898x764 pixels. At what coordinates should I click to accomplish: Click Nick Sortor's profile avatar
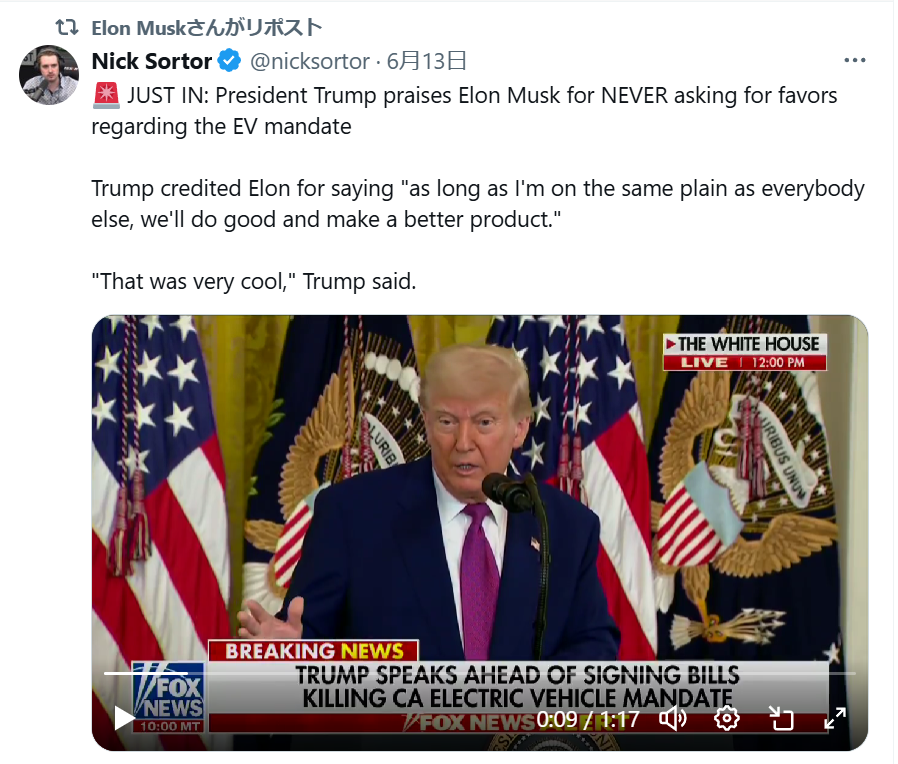(49, 75)
